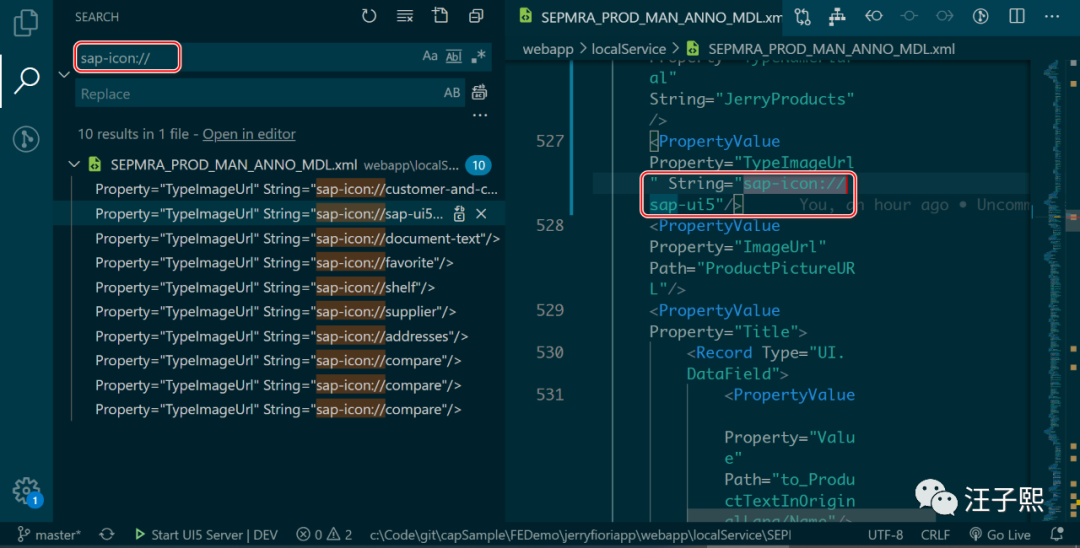
Task: Select SEPMRA_PROD_MAN_ANNO_MDL.xml file in results
Action: tap(233, 165)
